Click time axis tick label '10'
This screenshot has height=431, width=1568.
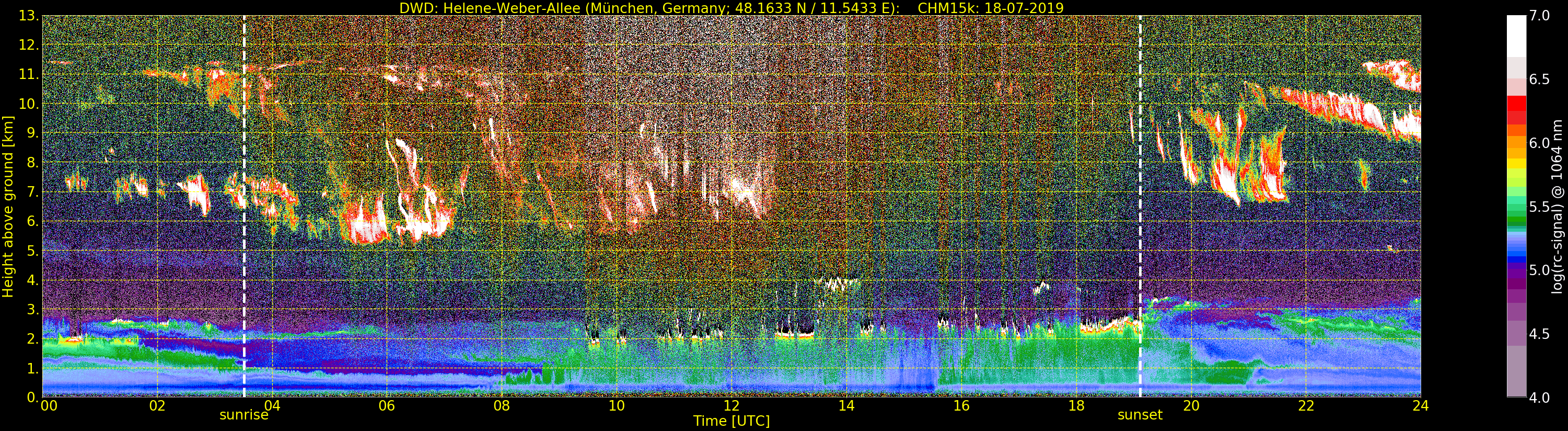coord(617,406)
